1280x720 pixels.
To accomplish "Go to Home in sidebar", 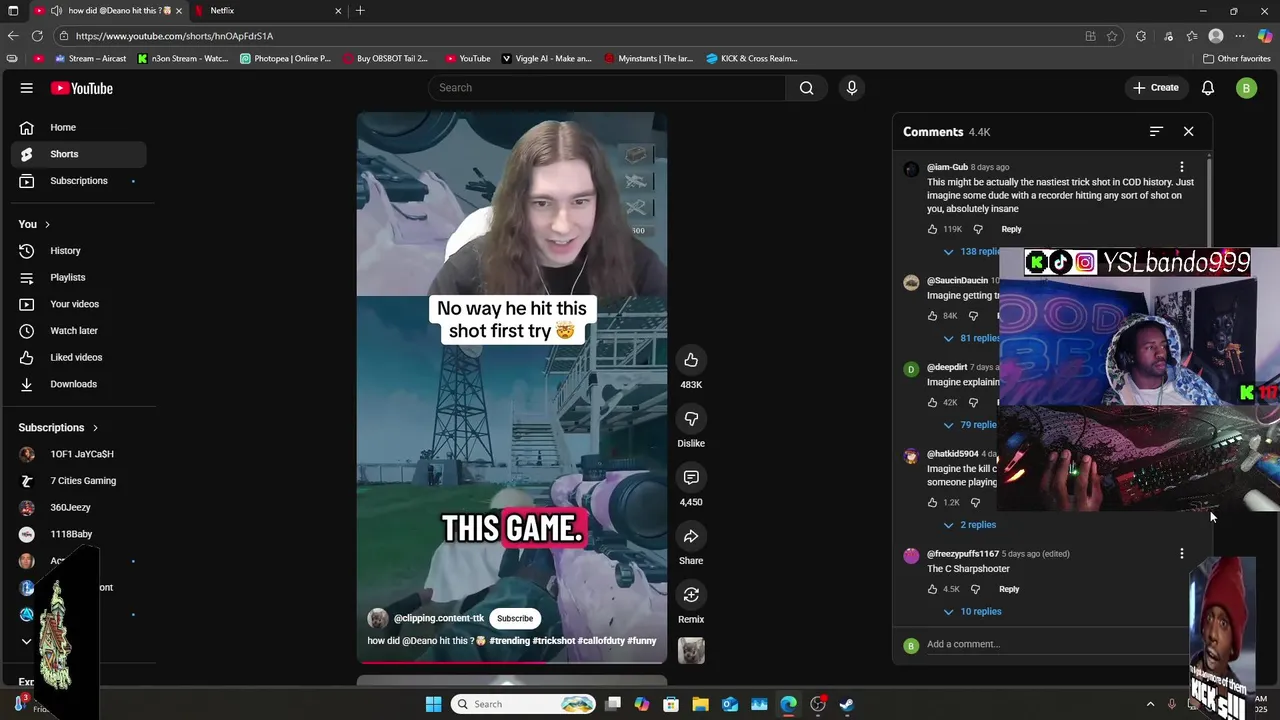I will 78,127.
